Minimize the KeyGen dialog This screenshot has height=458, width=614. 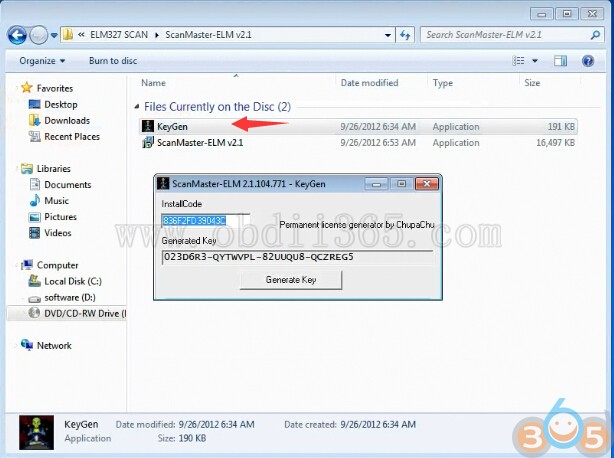coord(376,184)
